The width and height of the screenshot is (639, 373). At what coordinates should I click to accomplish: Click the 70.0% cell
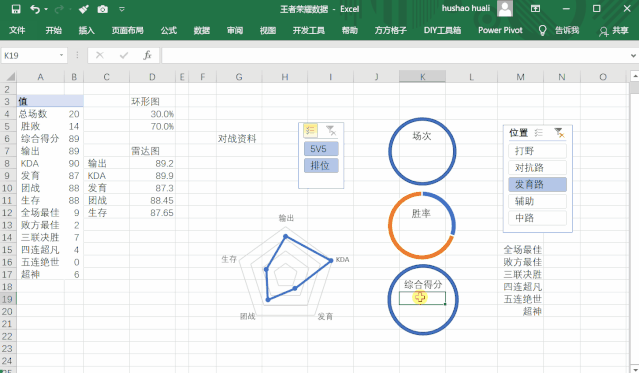point(152,126)
